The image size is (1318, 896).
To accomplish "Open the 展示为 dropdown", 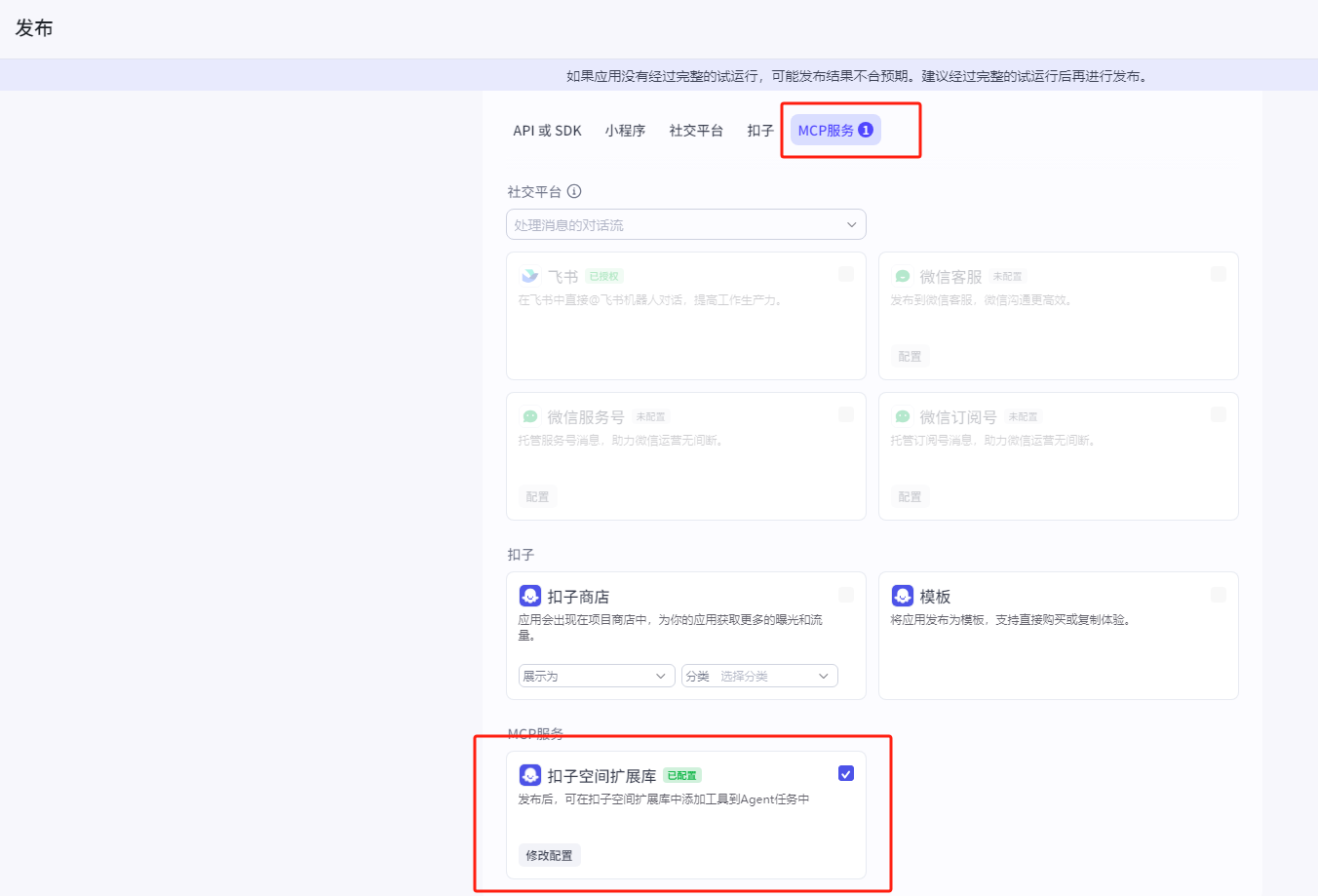I will [597, 676].
